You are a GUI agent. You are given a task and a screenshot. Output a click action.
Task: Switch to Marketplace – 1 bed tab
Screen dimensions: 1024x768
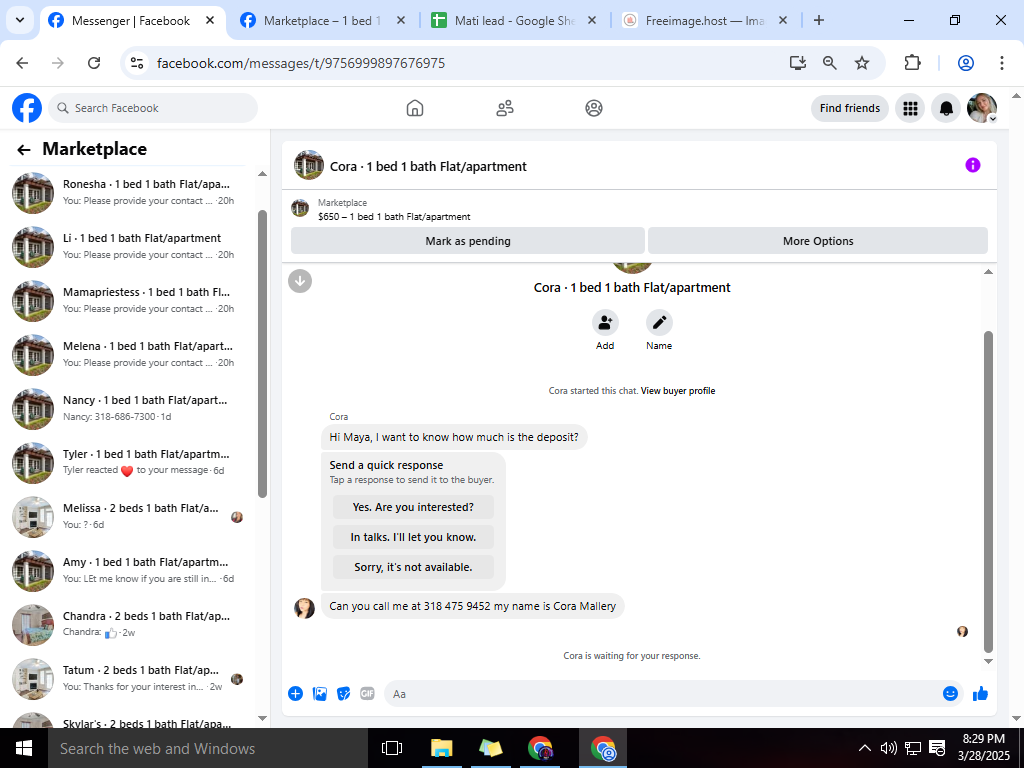point(322,21)
